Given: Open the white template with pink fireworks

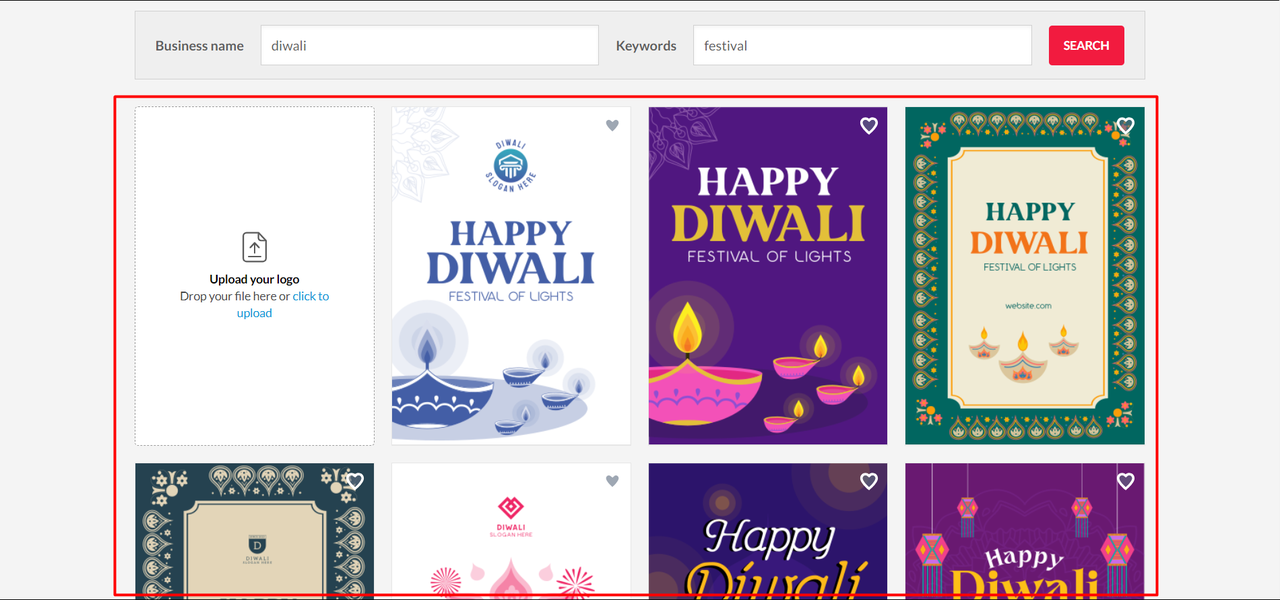Looking at the screenshot, I should click(x=511, y=532).
